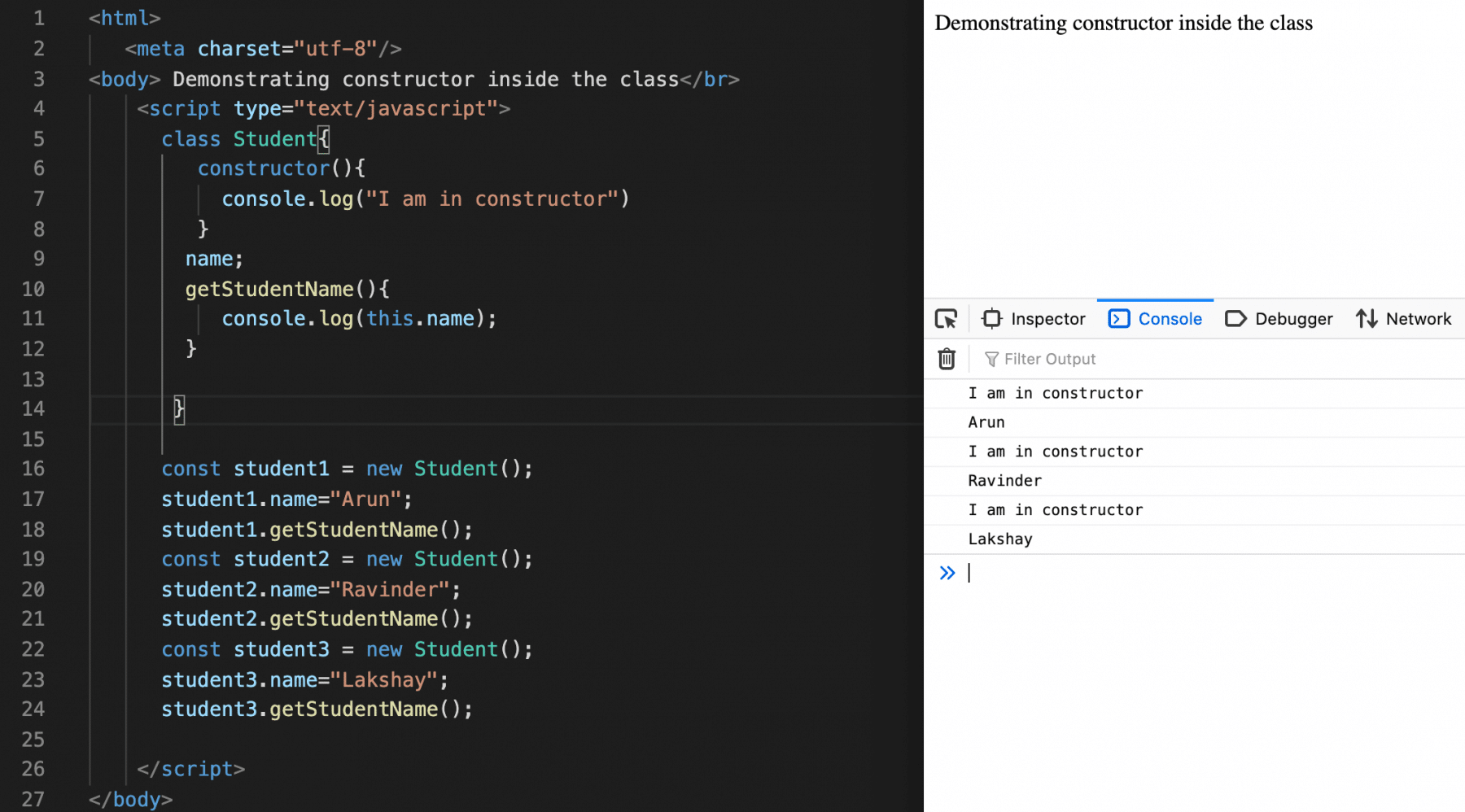Select the Console panel icon
Image resolution: width=1465 pixels, height=812 pixels.
pyautogui.click(x=1118, y=319)
